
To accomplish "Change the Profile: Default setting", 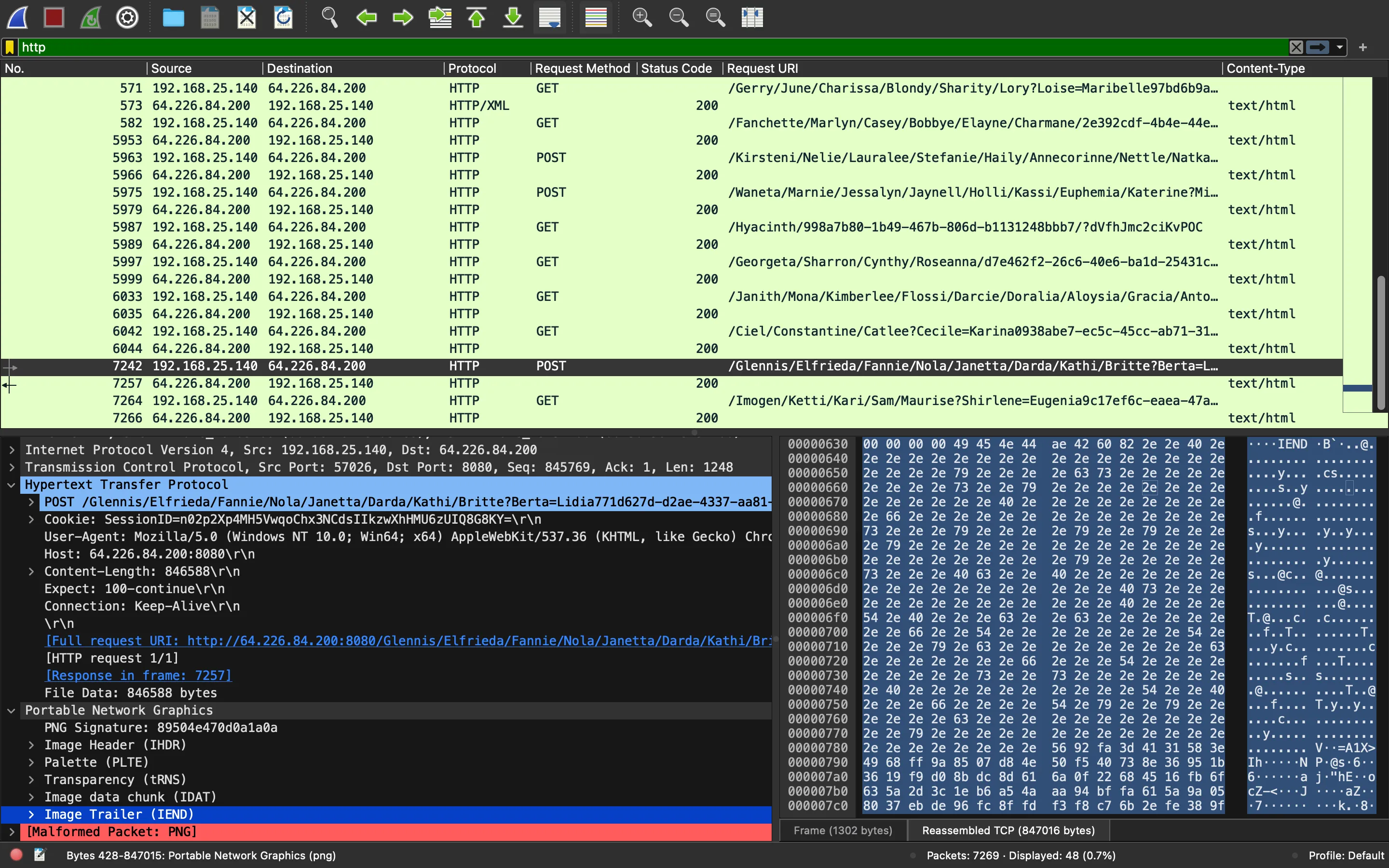I will coord(1346,855).
